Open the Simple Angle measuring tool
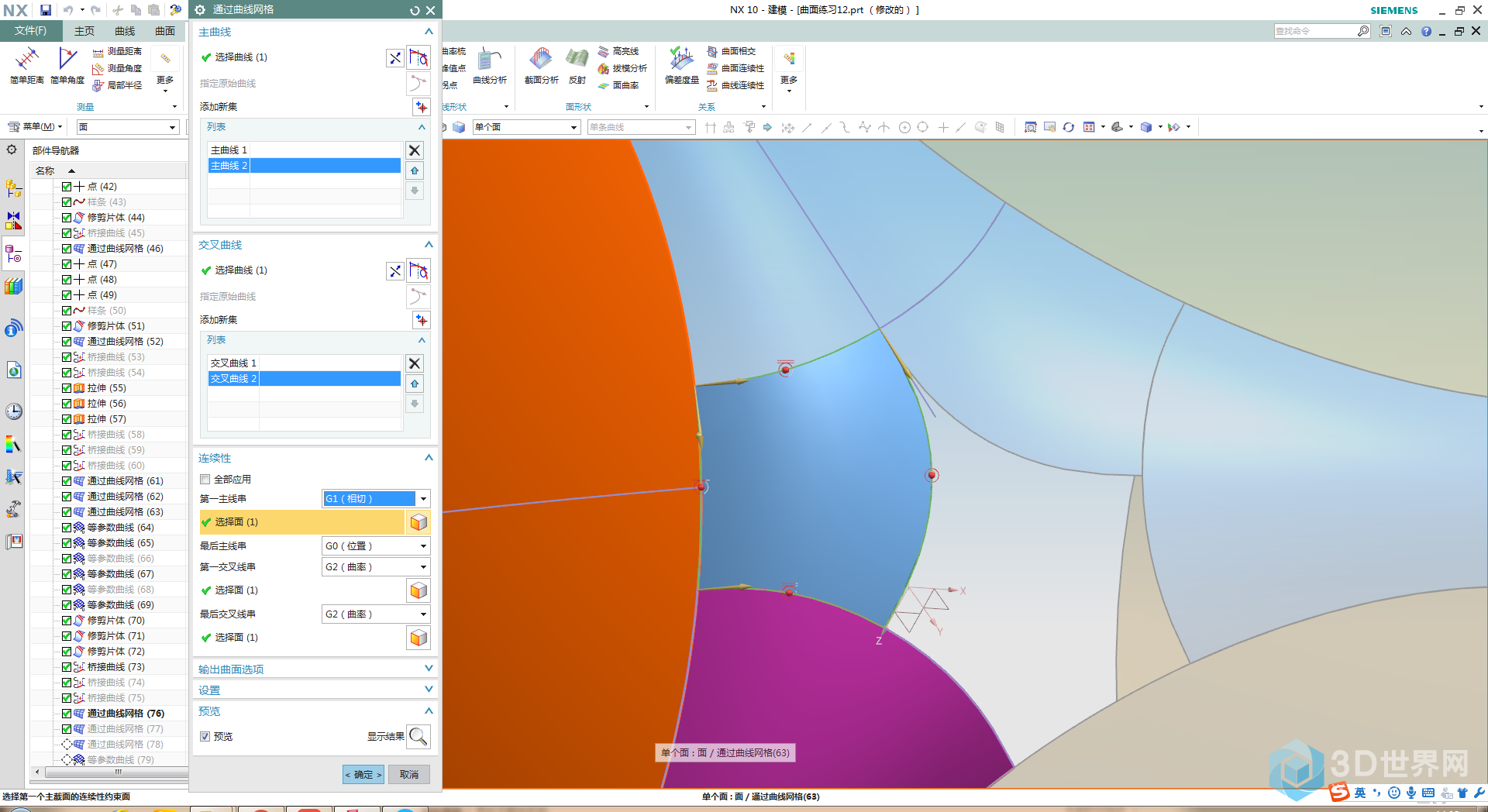This screenshot has height=812, width=1488. (67, 65)
